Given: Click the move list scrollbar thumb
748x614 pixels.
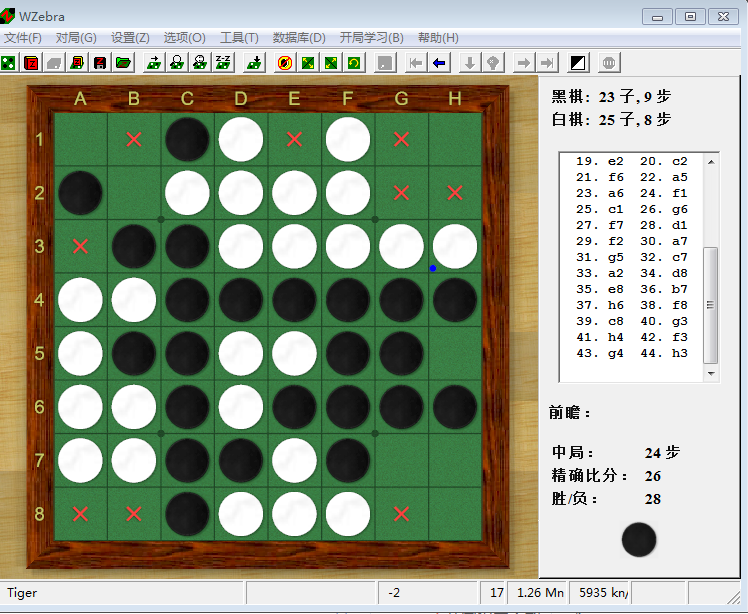Looking at the screenshot, I should click(x=711, y=305).
